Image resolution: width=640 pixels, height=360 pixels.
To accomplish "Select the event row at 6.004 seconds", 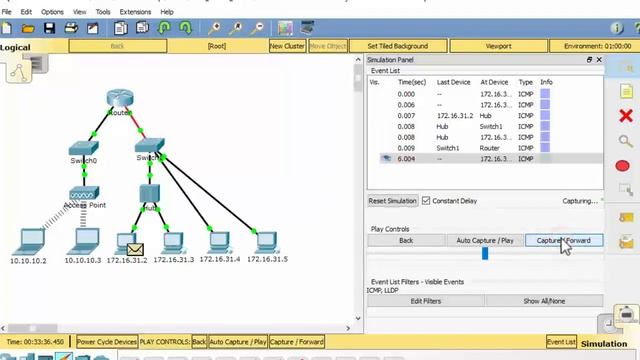I will 485,158.
